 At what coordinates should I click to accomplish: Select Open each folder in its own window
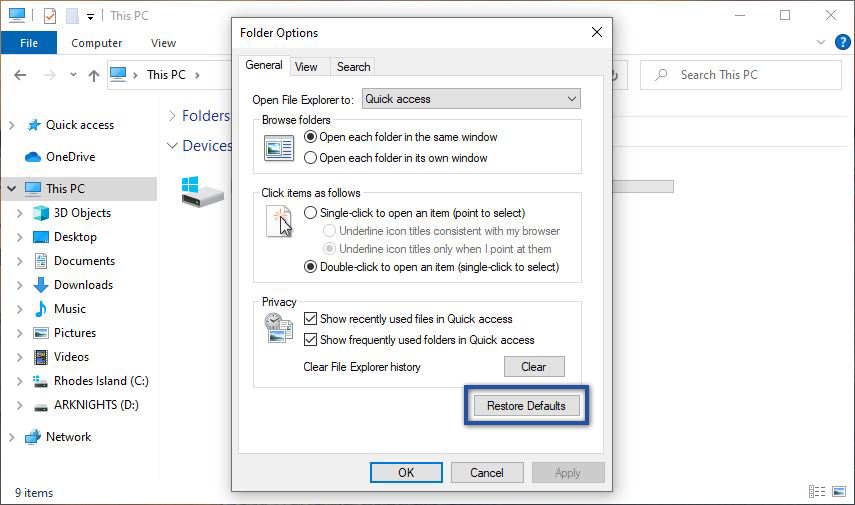[x=310, y=158]
